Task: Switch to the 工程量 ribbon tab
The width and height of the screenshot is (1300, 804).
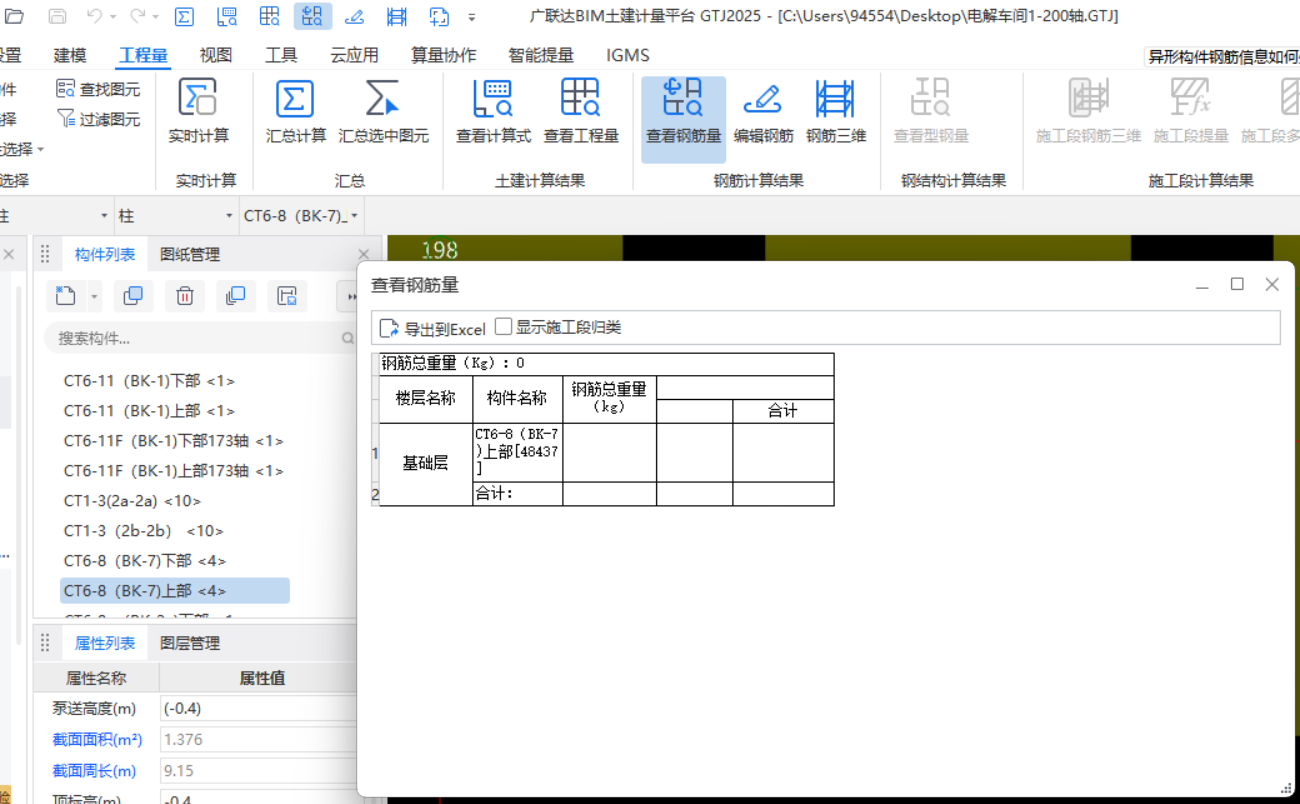Action: [x=144, y=56]
